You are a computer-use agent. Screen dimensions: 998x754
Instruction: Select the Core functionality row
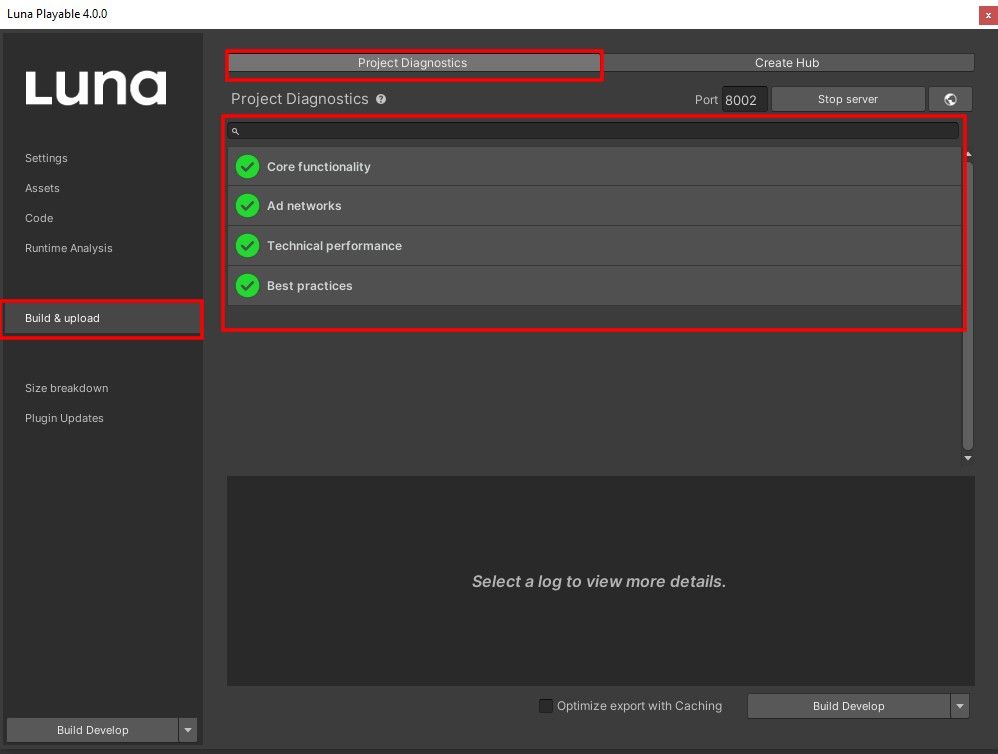pyautogui.click(x=594, y=167)
